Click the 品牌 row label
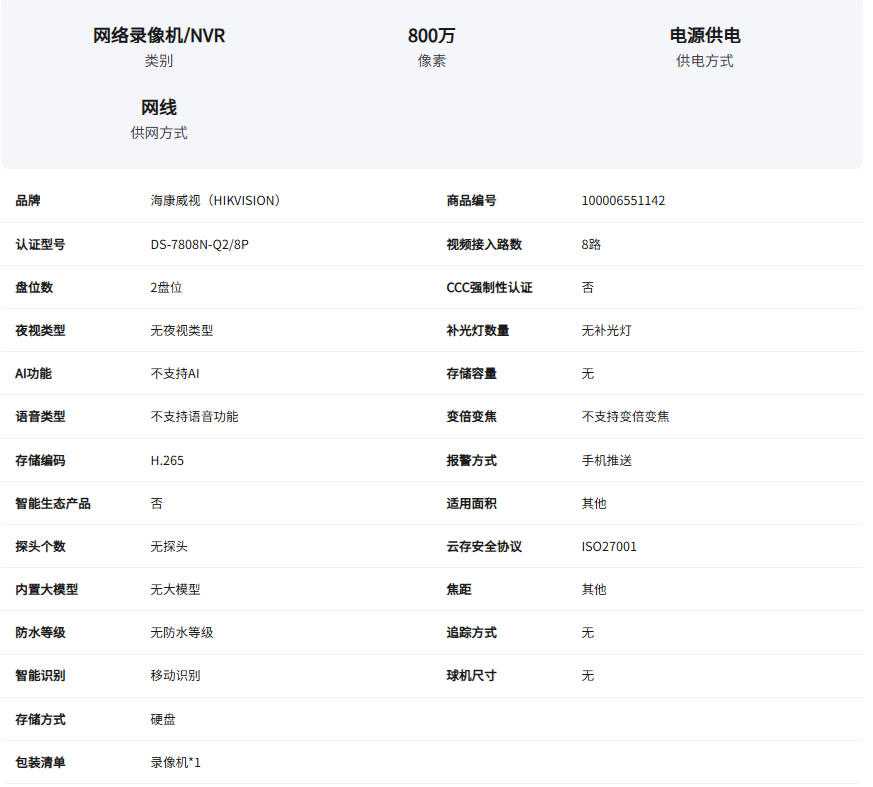 coord(27,200)
